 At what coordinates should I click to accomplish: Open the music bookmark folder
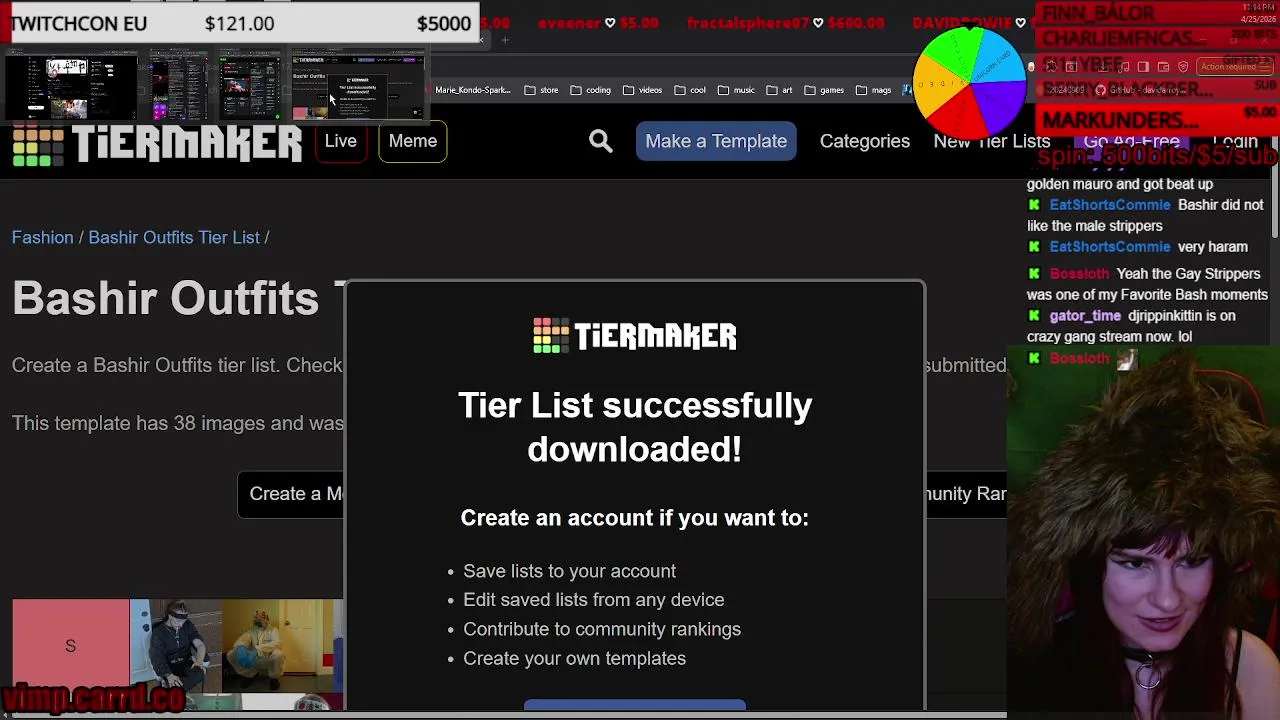736,90
